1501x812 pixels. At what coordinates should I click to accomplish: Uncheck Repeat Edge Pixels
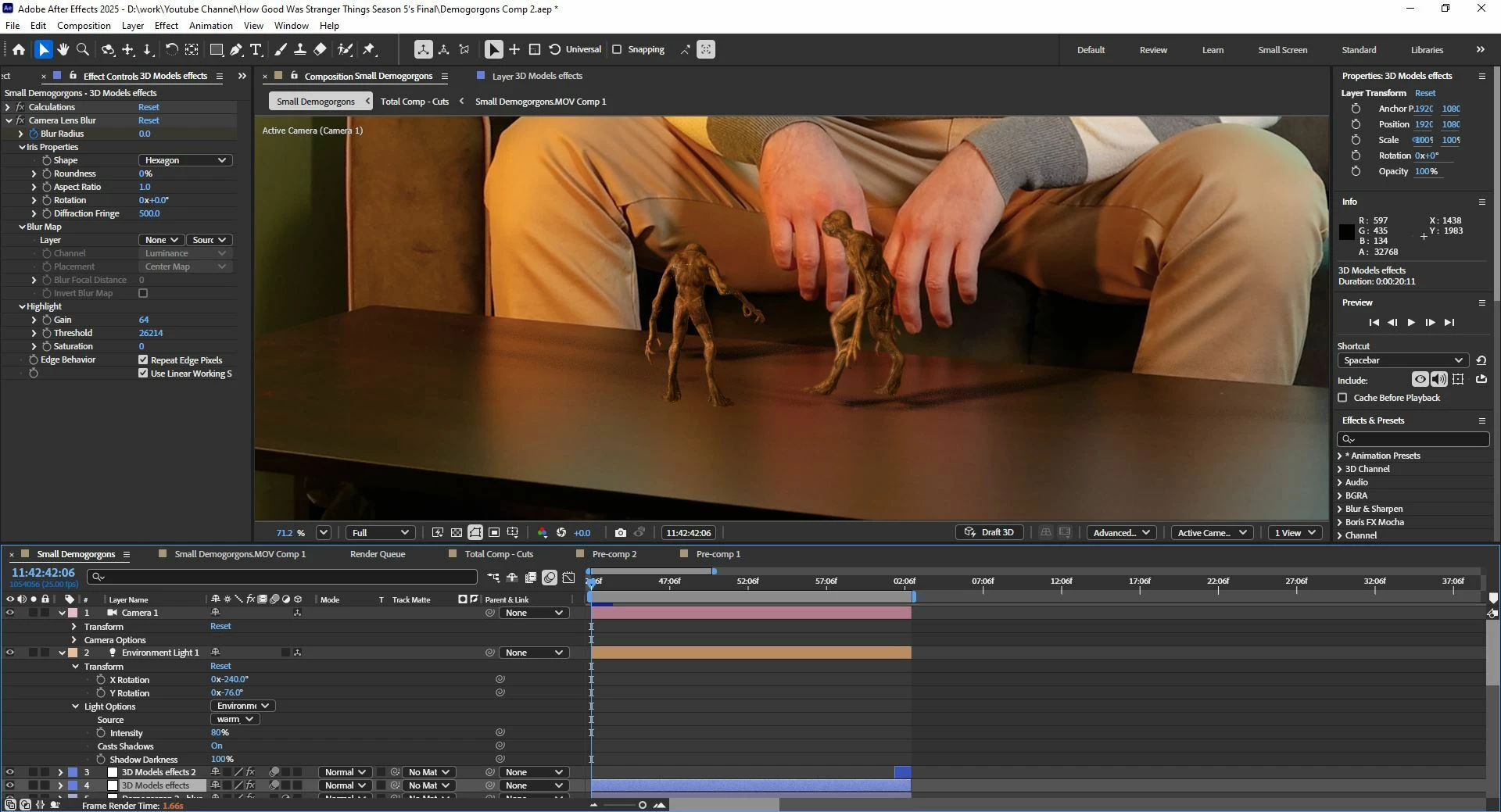point(143,360)
